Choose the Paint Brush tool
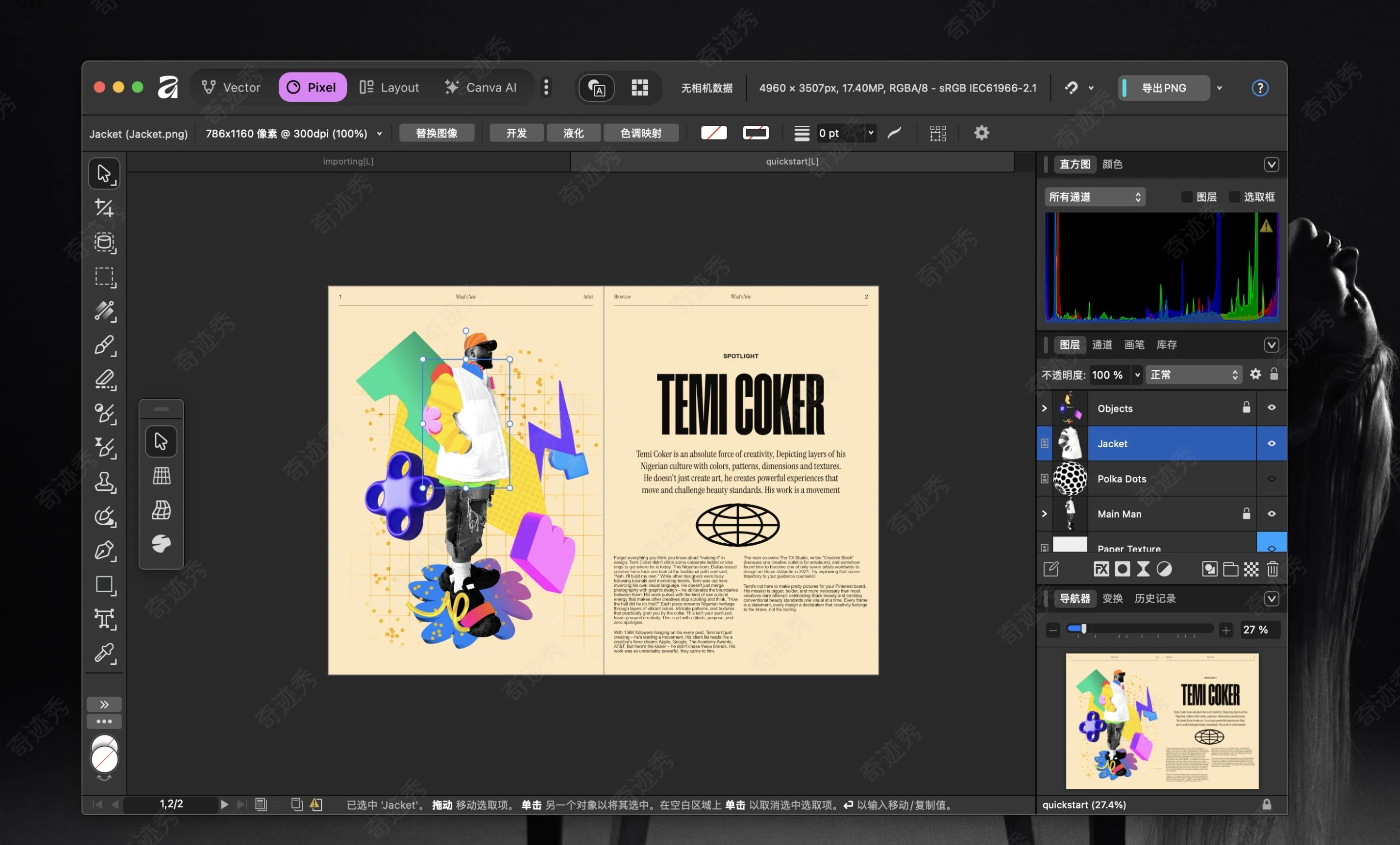Image resolution: width=1400 pixels, height=845 pixels. tap(104, 345)
